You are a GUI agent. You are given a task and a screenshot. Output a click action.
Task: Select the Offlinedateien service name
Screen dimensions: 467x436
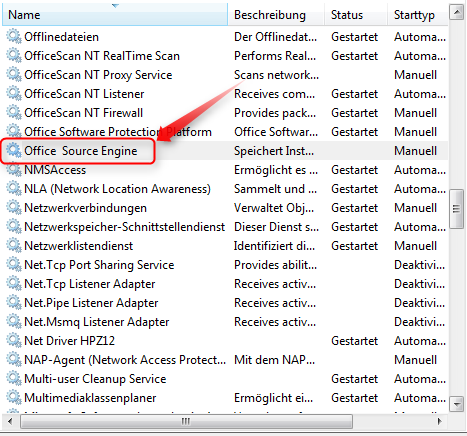[x=62, y=37]
